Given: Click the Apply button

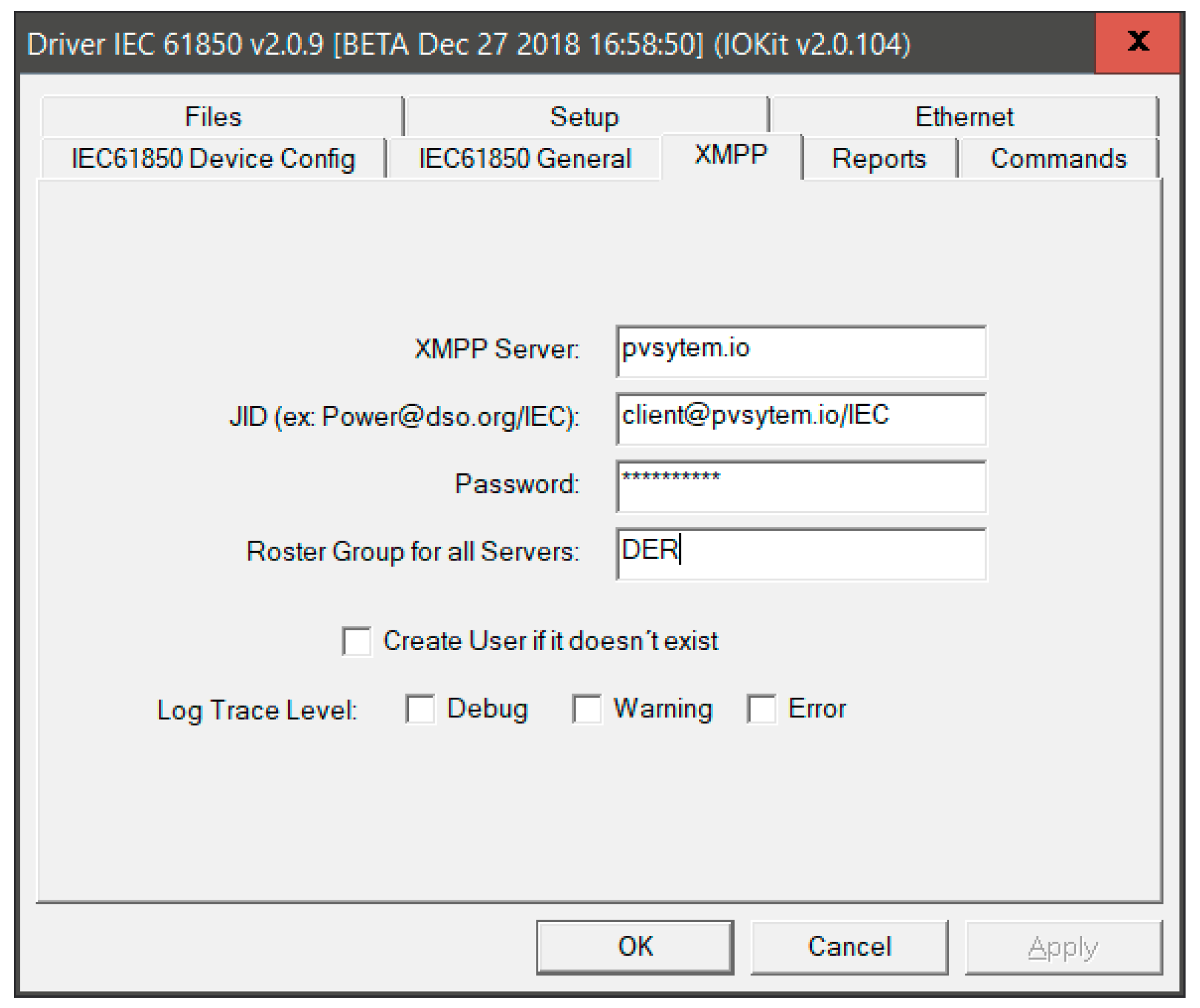Looking at the screenshot, I should [1063, 947].
